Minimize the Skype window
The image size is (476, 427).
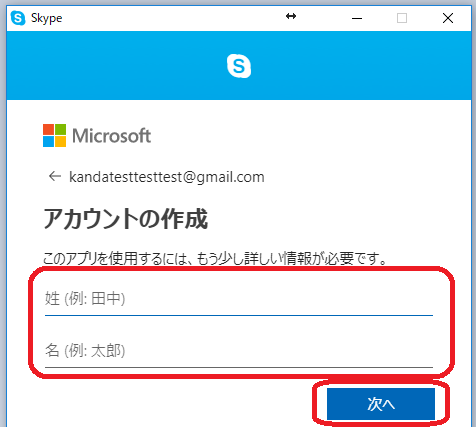coord(357,18)
